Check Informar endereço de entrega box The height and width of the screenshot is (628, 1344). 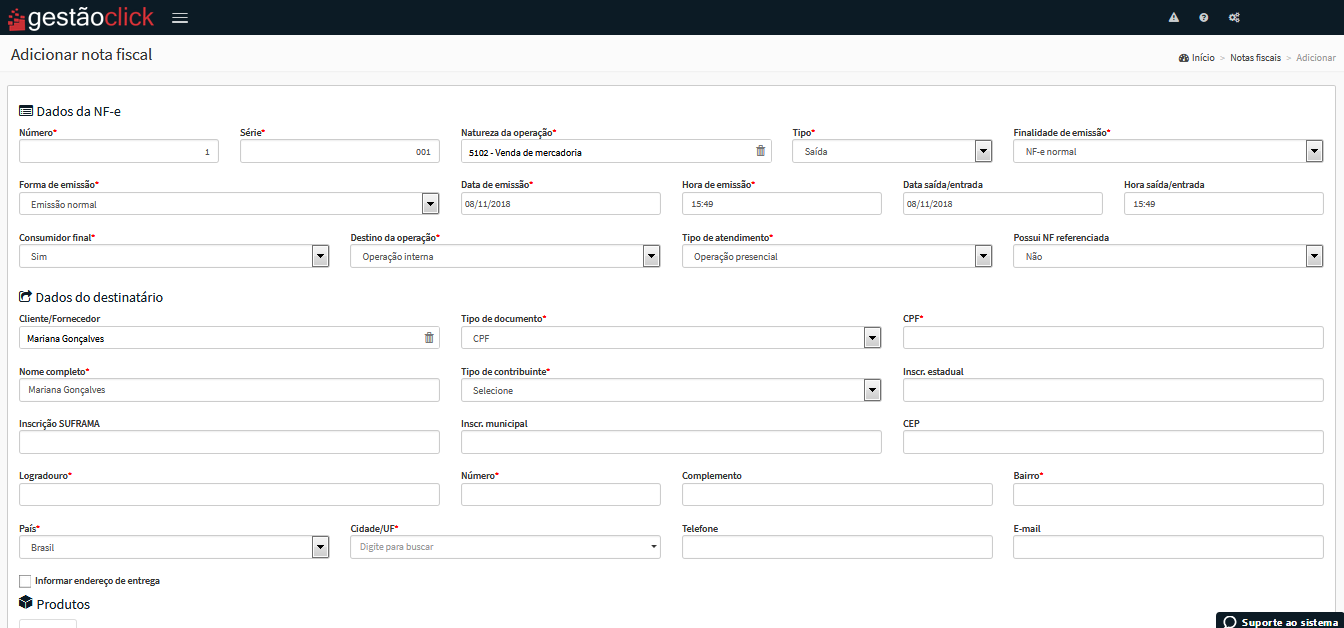(x=25, y=581)
